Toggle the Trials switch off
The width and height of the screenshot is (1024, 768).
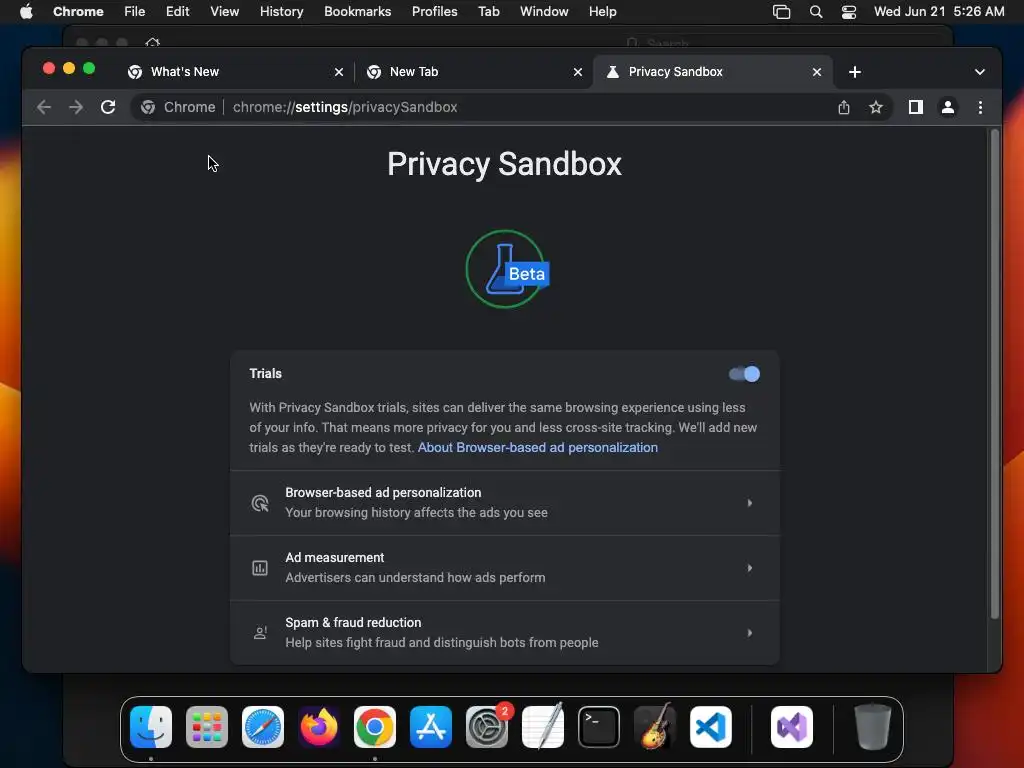744,374
